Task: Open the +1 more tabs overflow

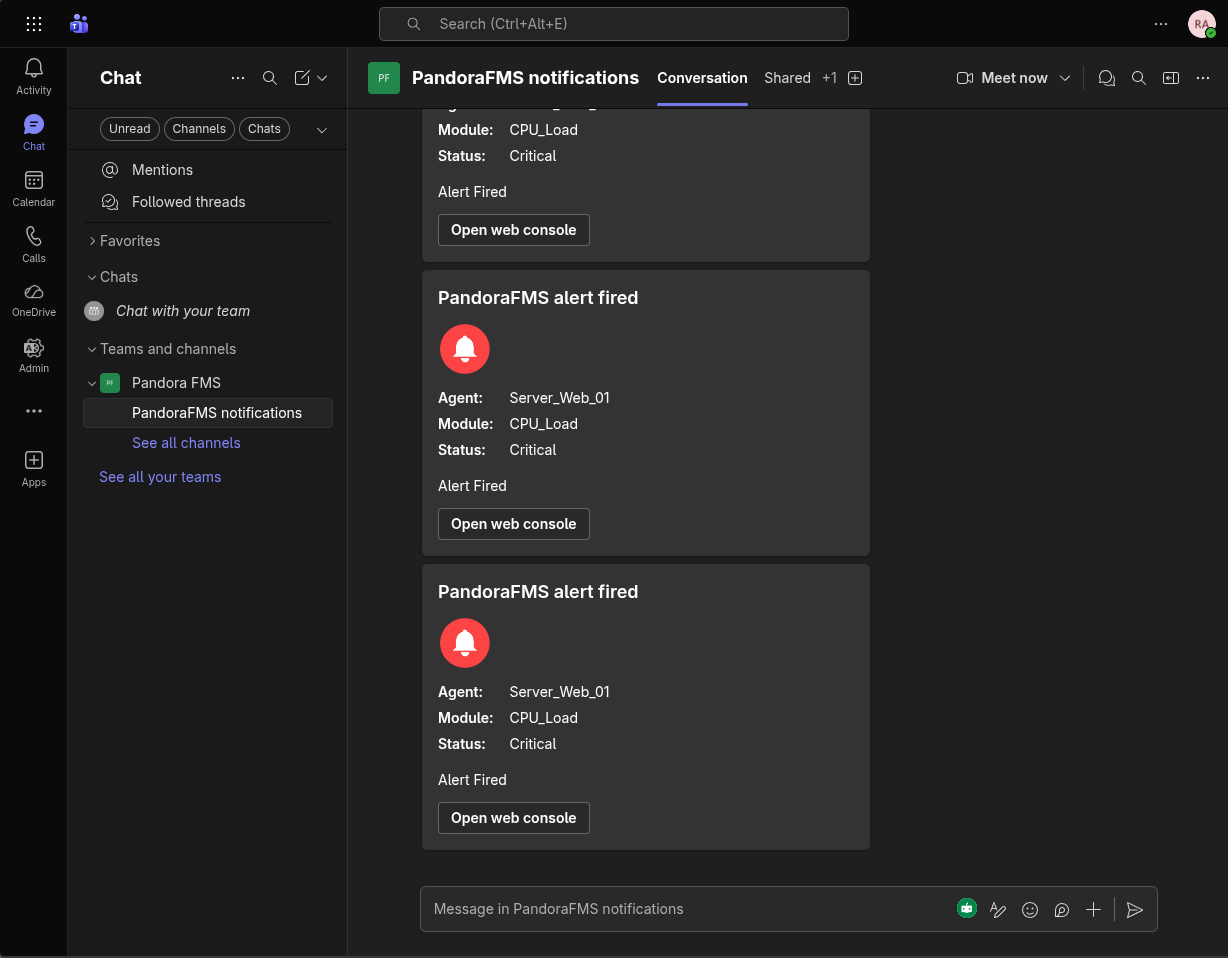Action: click(829, 78)
